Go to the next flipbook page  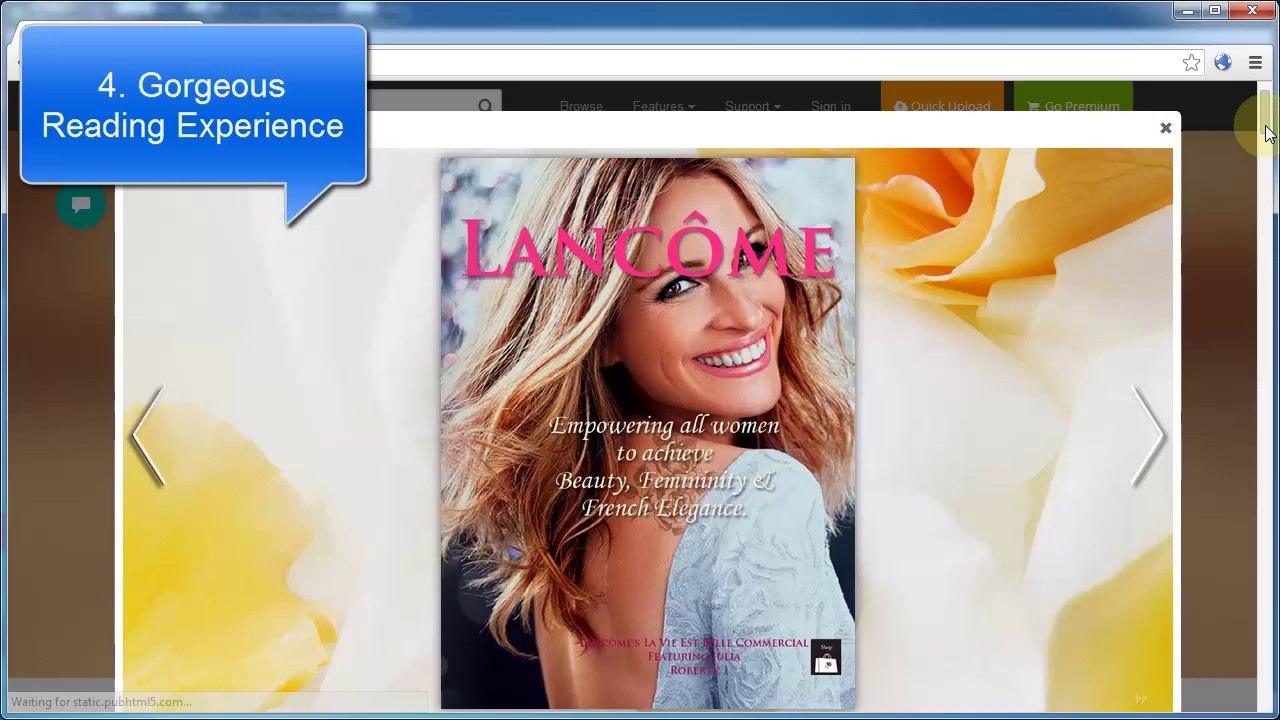pos(1148,436)
